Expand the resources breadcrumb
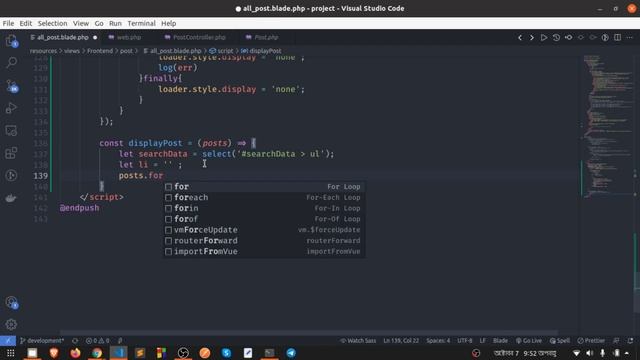This screenshot has width=640, height=360. [43, 51]
